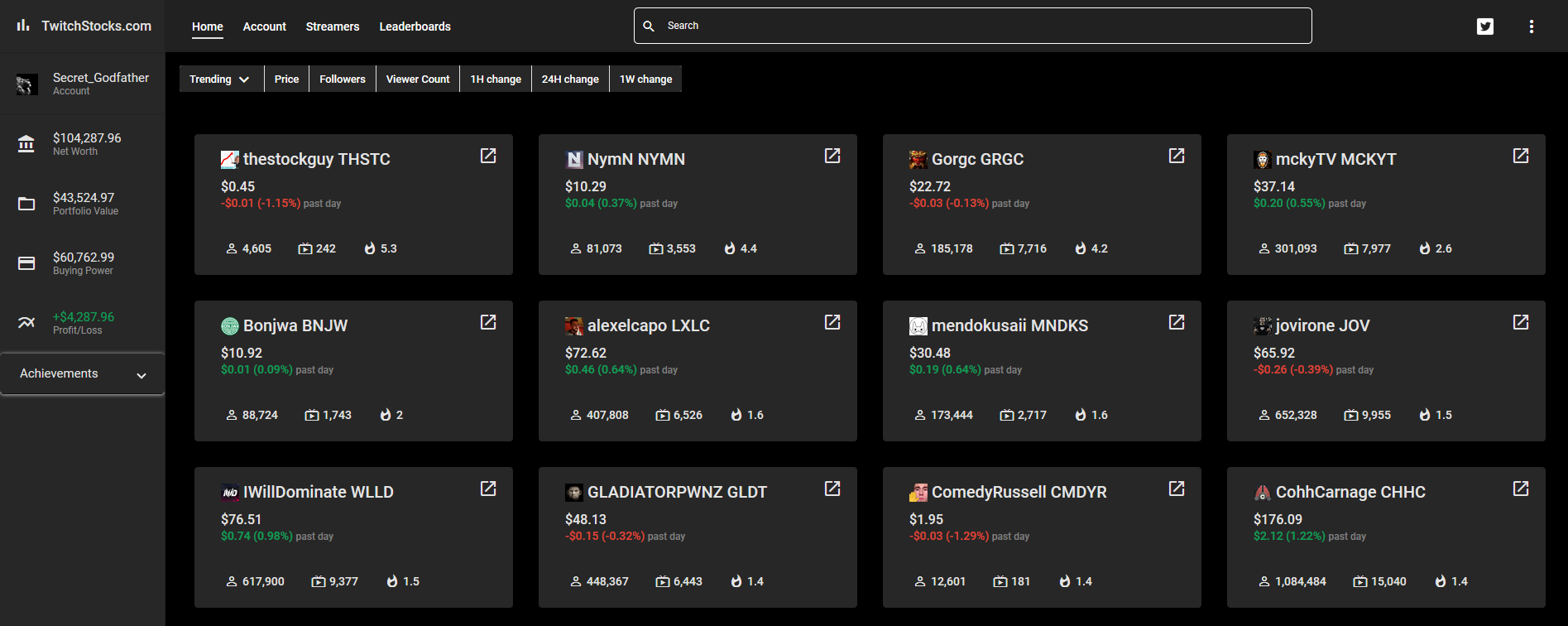
Task: Open thestockguy THSTC in new window icon
Action: coord(488,156)
